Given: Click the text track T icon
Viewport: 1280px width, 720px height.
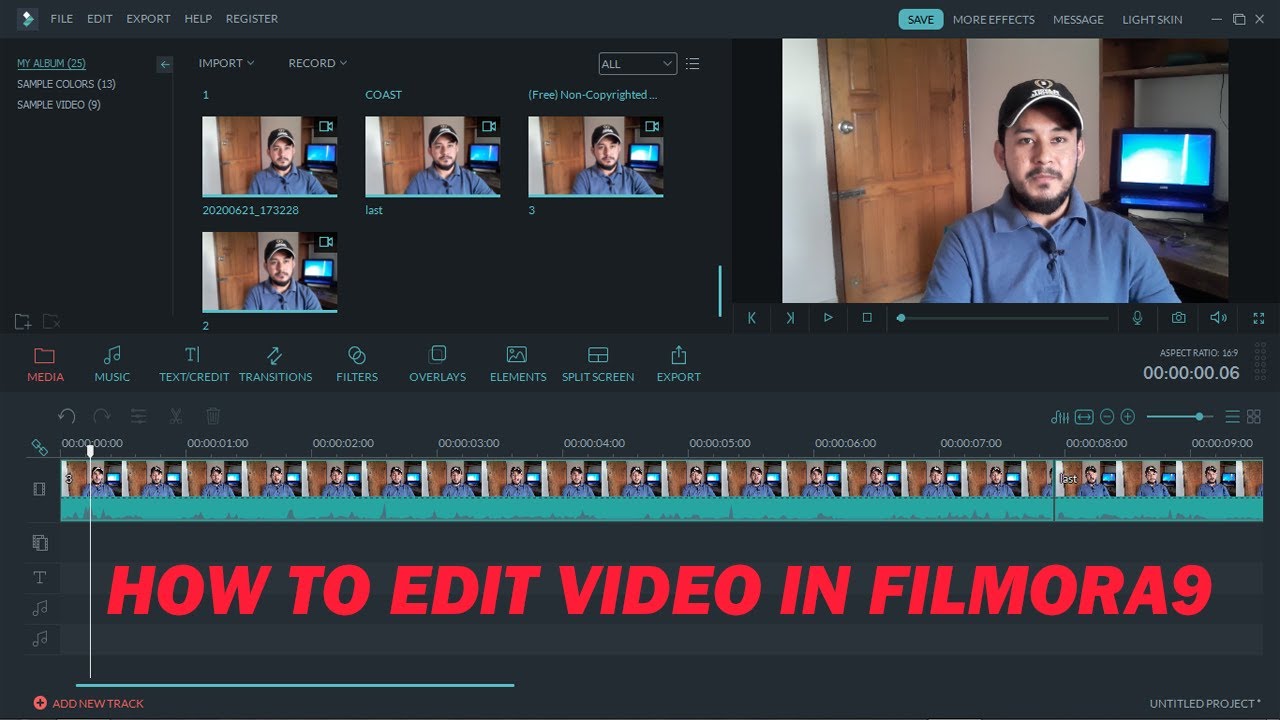Looking at the screenshot, I should [40, 578].
